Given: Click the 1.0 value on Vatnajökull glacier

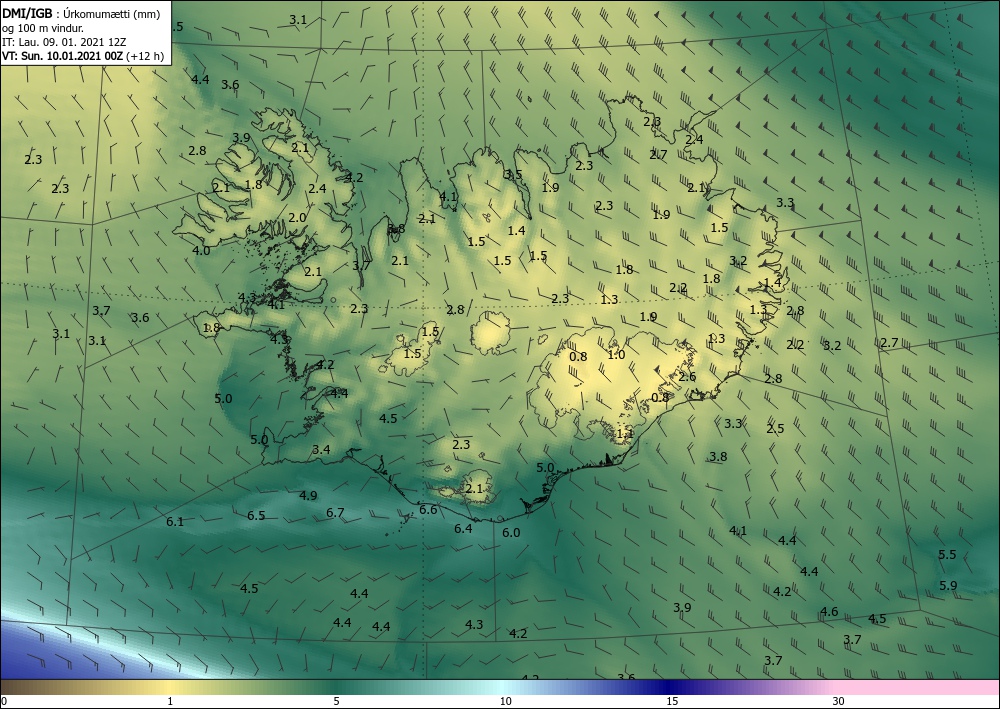Looking at the screenshot, I should [616, 355].
